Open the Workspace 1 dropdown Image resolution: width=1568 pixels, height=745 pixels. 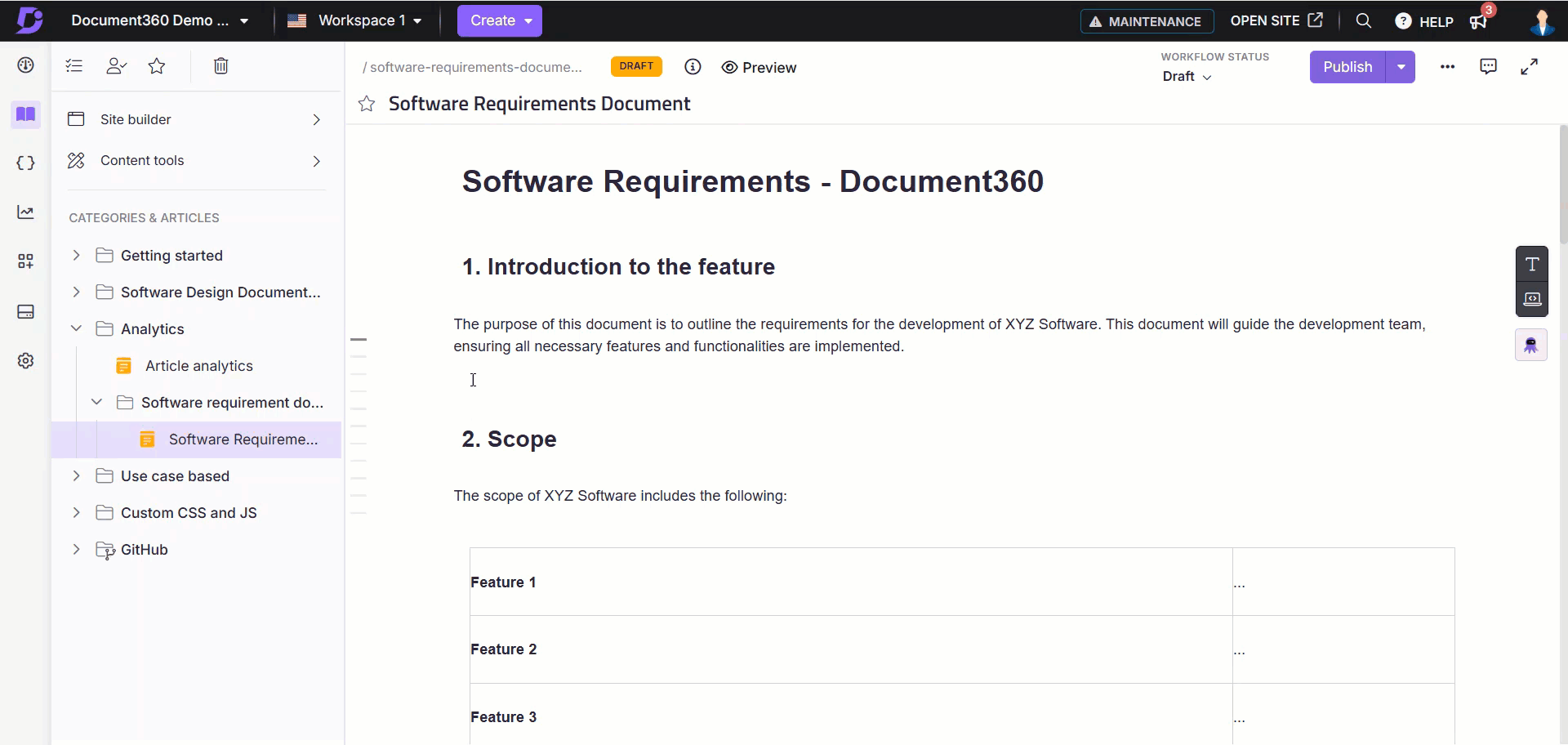(x=355, y=20)
